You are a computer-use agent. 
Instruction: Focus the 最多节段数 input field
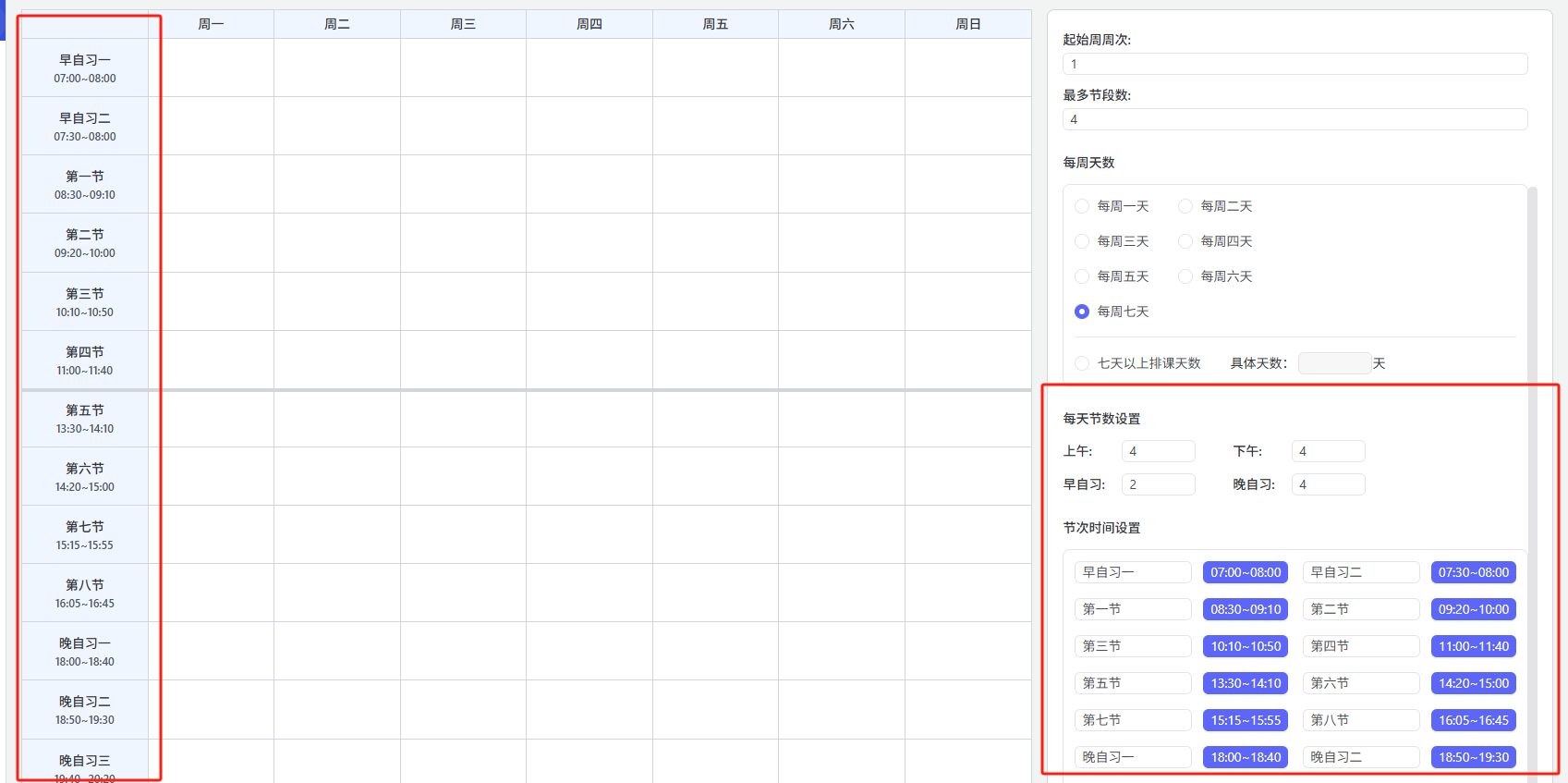[x=1295, y=119]
